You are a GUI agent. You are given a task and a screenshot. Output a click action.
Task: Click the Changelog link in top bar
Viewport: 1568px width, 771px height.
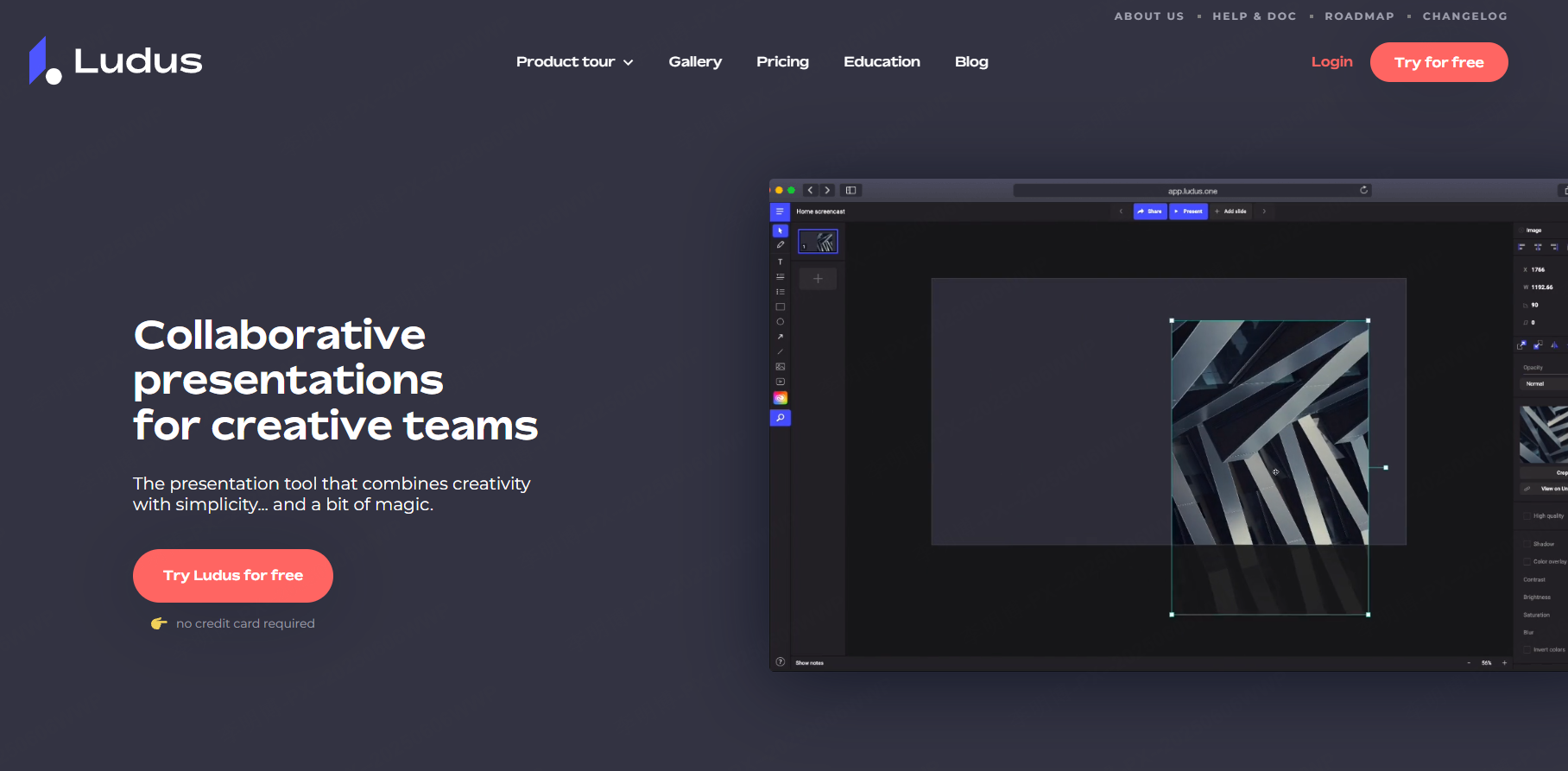click(x=1464, y=16)
